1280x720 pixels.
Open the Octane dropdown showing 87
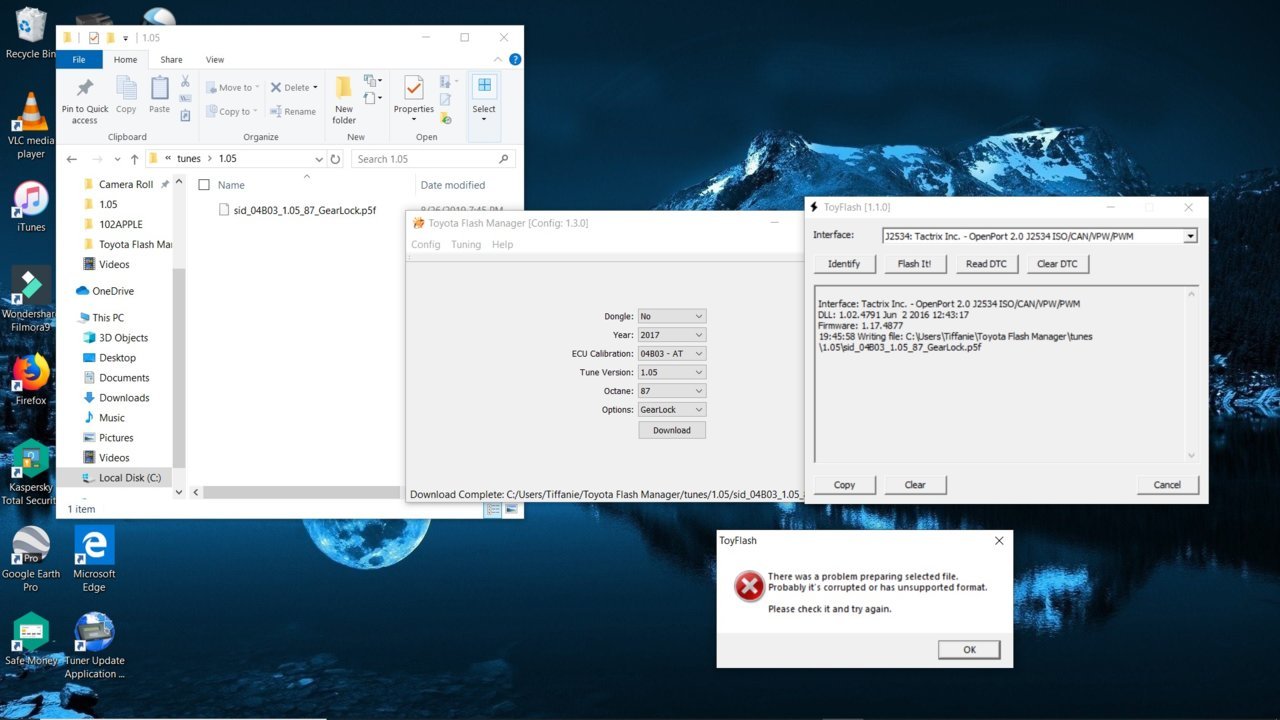pyautogui.click(x=672, y=391)
